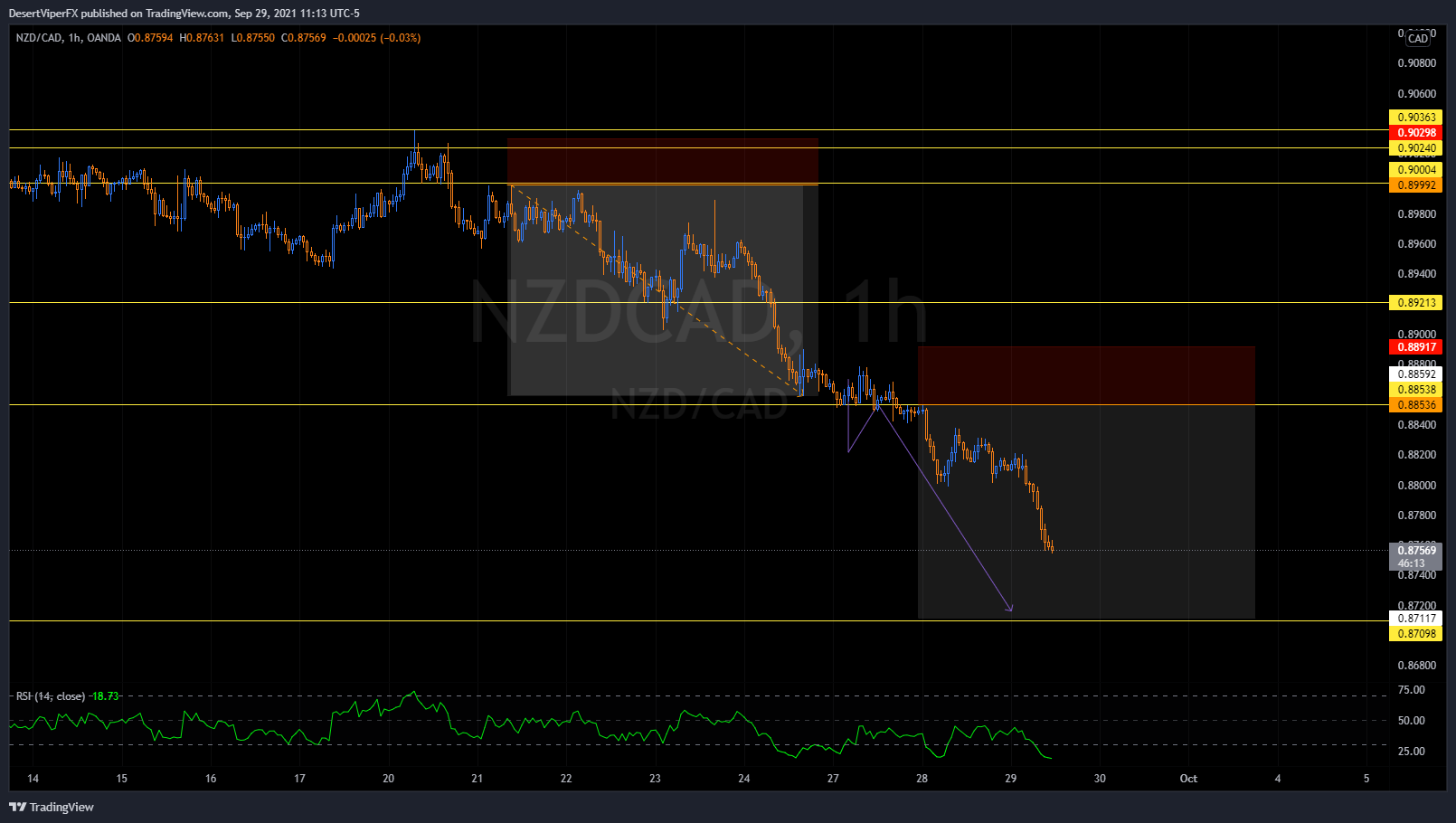Viewport: 1456px width, 823px height.
Task: Select the orange 0.88536 price label
Action: 1416,405
